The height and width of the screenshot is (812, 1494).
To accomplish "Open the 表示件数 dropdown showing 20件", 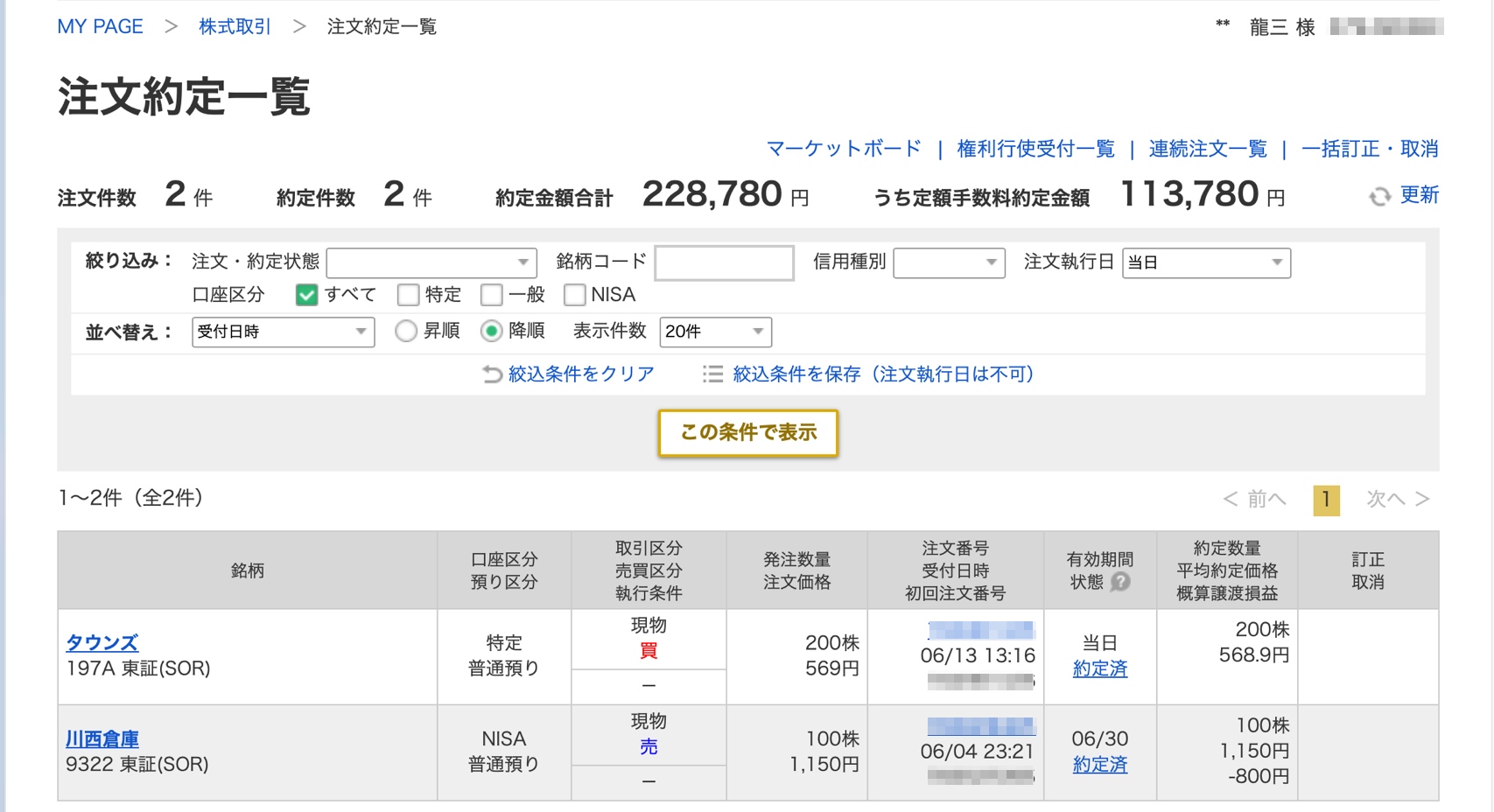I will (715, 332).
